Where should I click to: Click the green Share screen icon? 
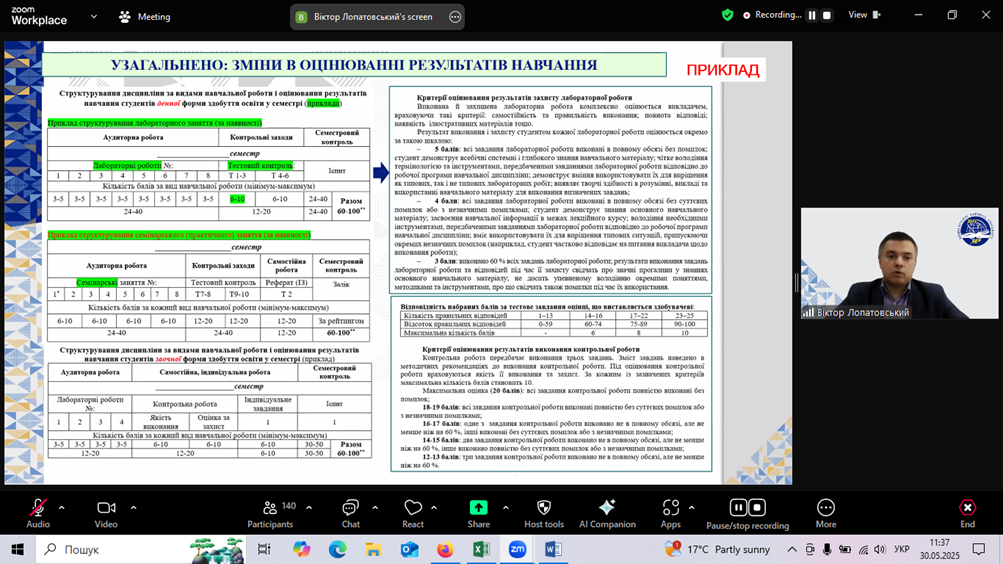pos(478,508)
